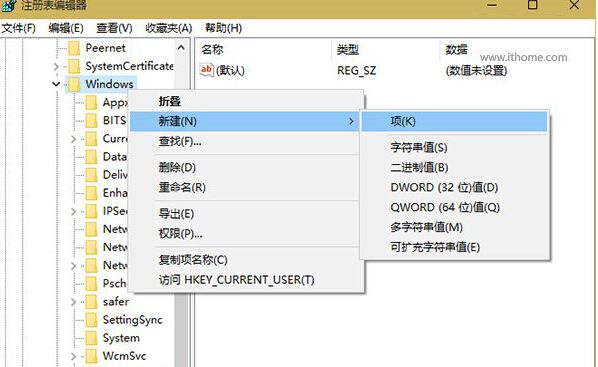The width and height of the screenshot is (598, 367).
Task: Expand the IPSec key node
Action: (74, 211)
